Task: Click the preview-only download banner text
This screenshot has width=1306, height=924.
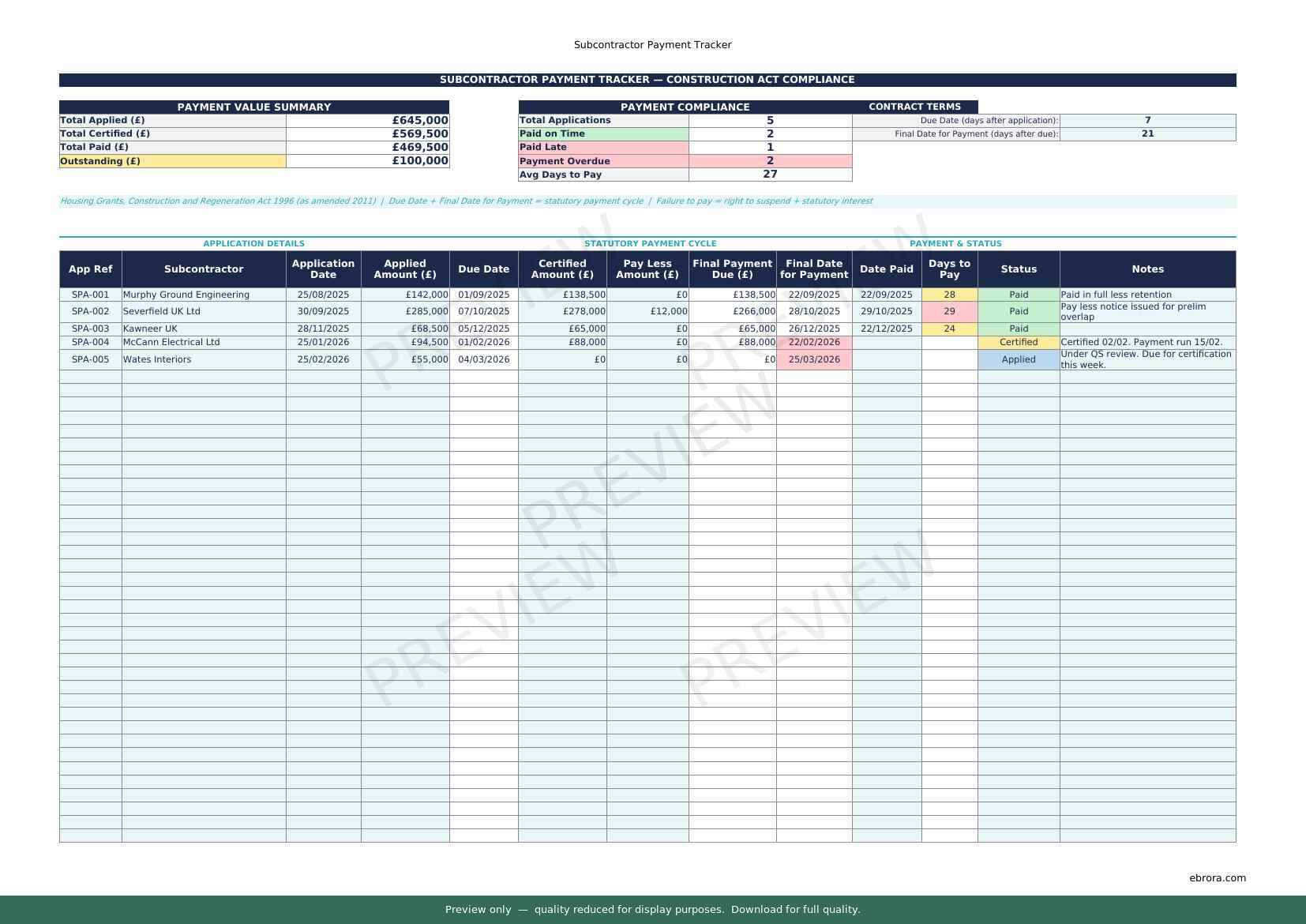Action: coord(652,909)
